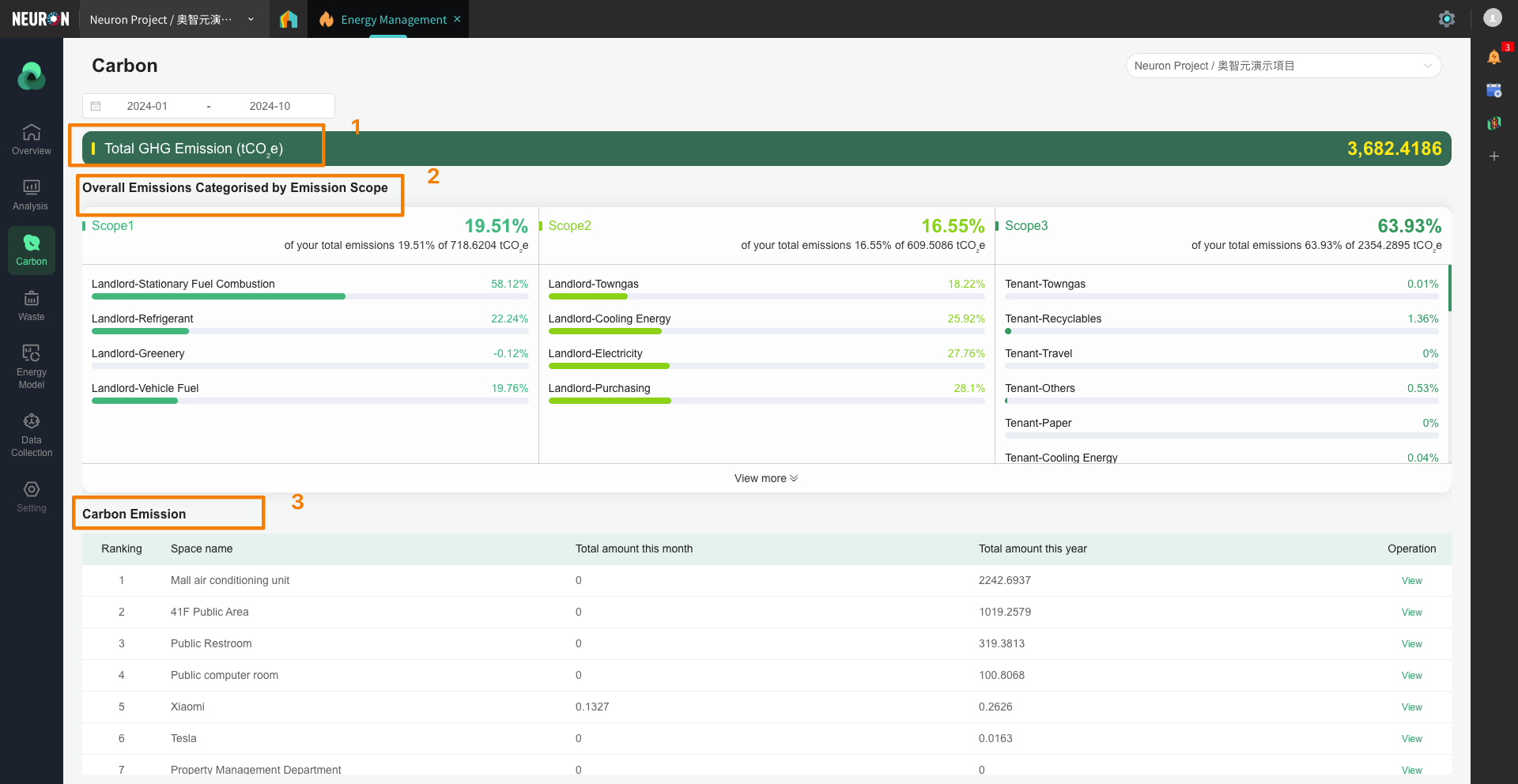The image size is (1518, 784).
Task: View details for Public Restroom
Action: pos(1411,644)
